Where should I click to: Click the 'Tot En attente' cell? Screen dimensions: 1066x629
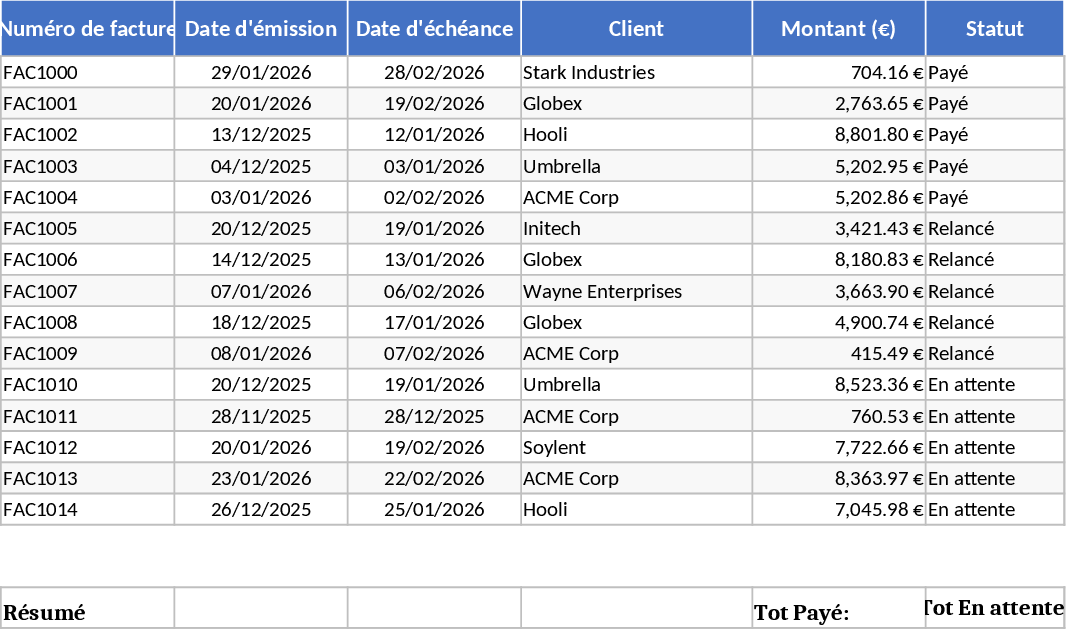[994, 608]
